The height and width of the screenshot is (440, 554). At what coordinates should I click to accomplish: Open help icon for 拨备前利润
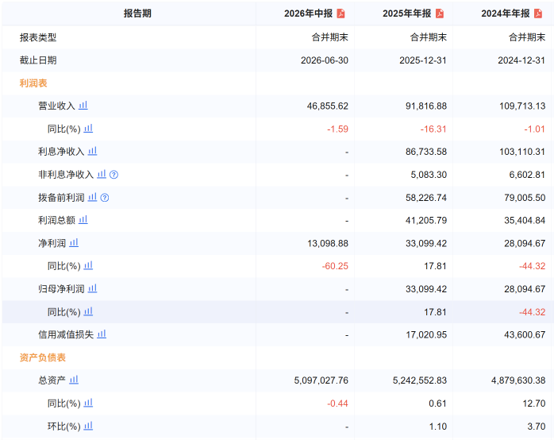[x=105, y=198]
